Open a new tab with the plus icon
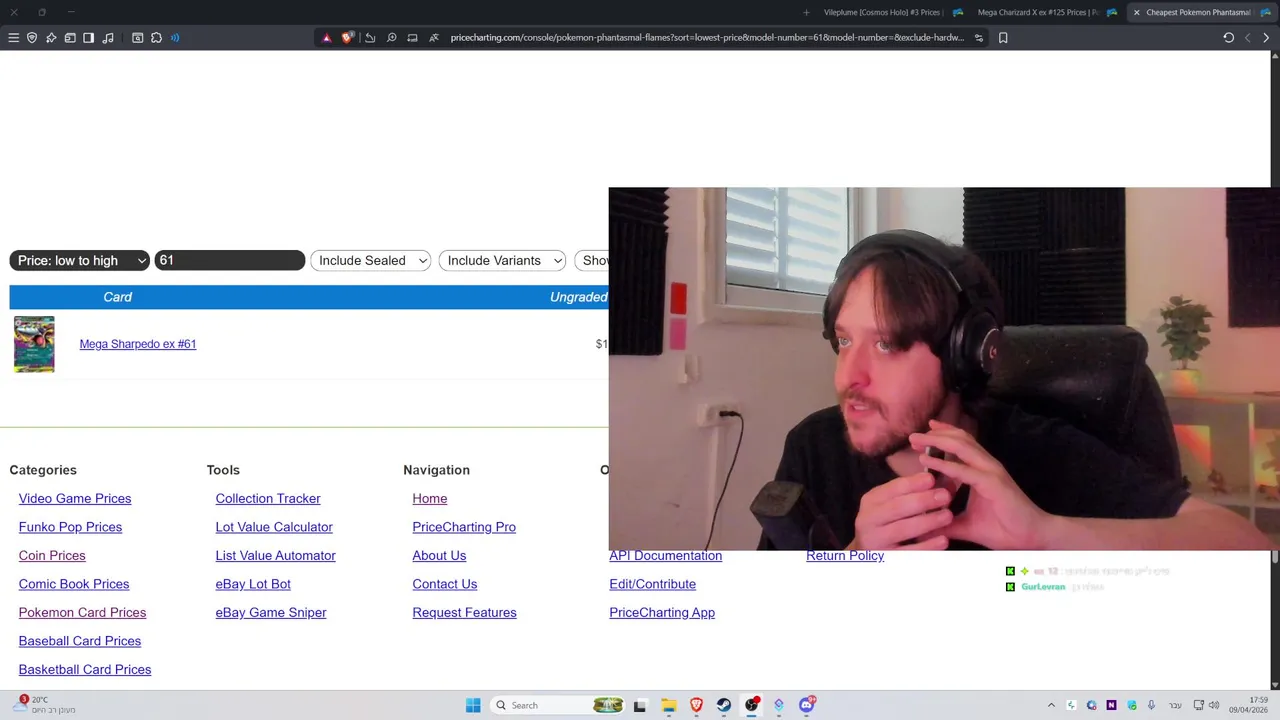This screenshot has width=1280, height=720. pos(806,12)
